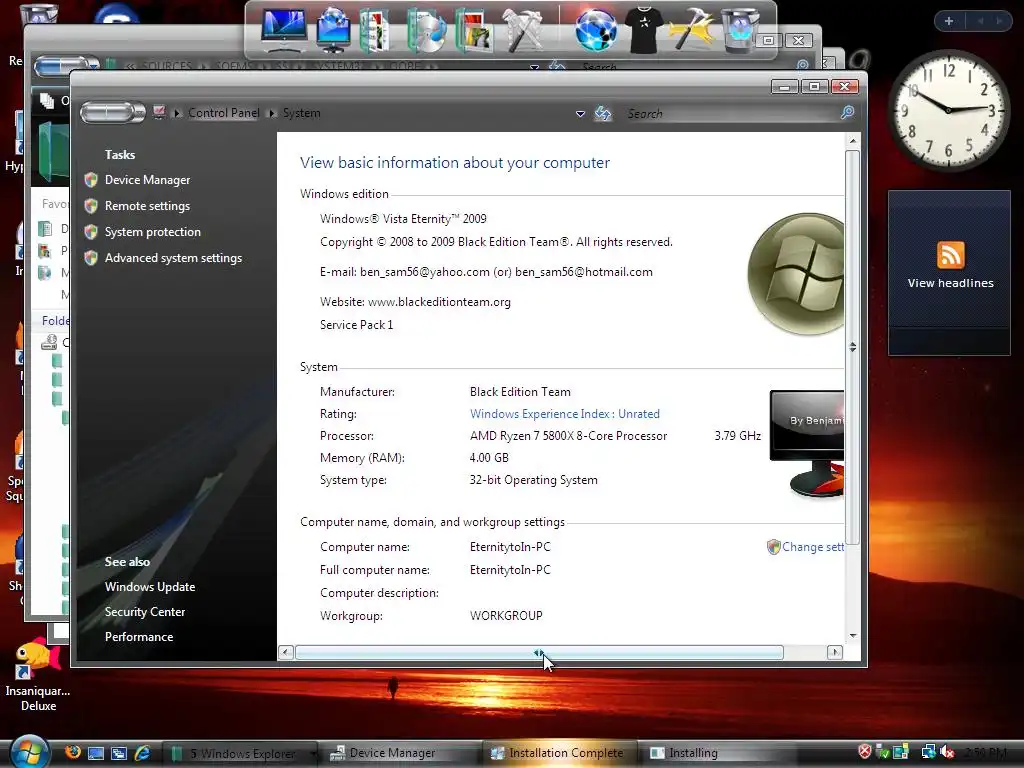Open the Computer icon in the top dock
1024x768 pixels.
pyautogui.click(x=284, y=29)
